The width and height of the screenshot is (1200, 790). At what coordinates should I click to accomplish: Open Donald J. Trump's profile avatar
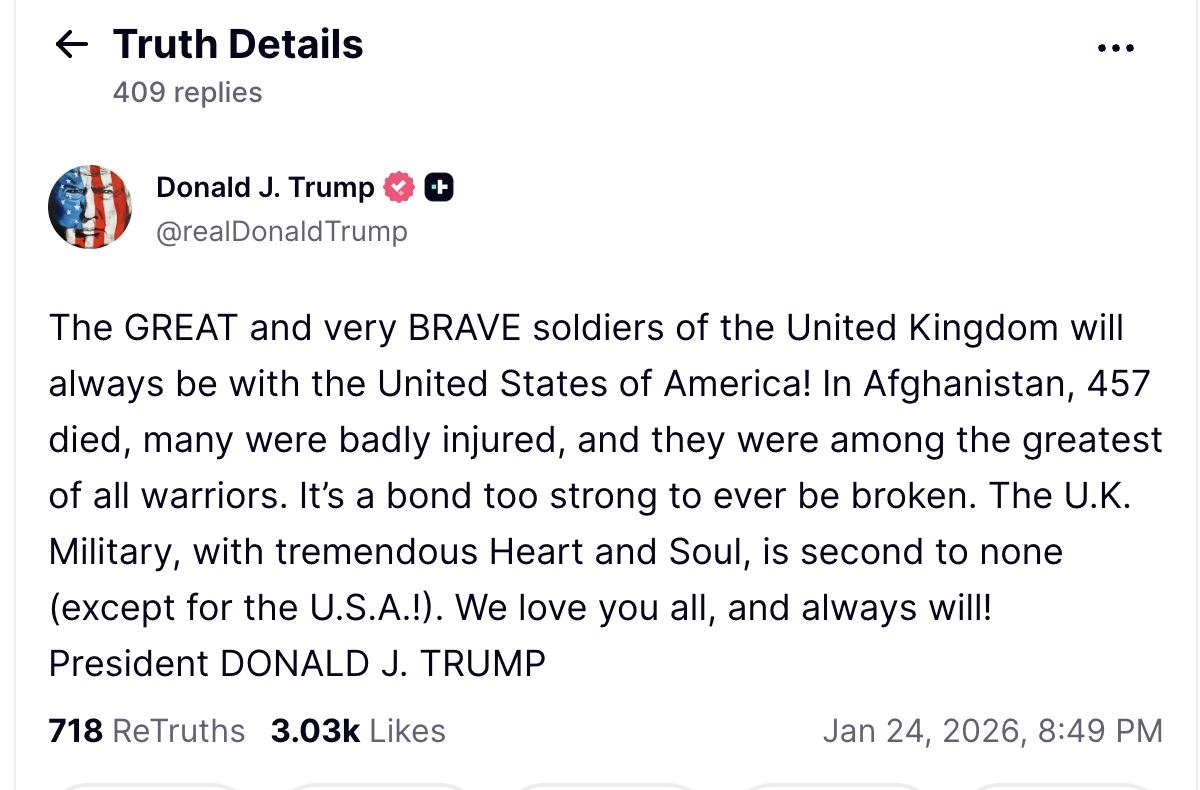click(x=90, y=207)
